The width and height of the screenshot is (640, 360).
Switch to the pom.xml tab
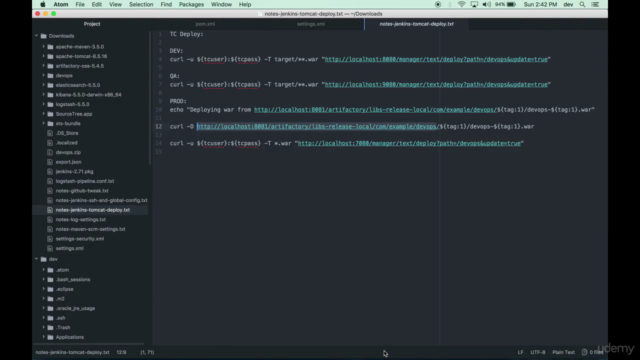click(x=205, y=24)
